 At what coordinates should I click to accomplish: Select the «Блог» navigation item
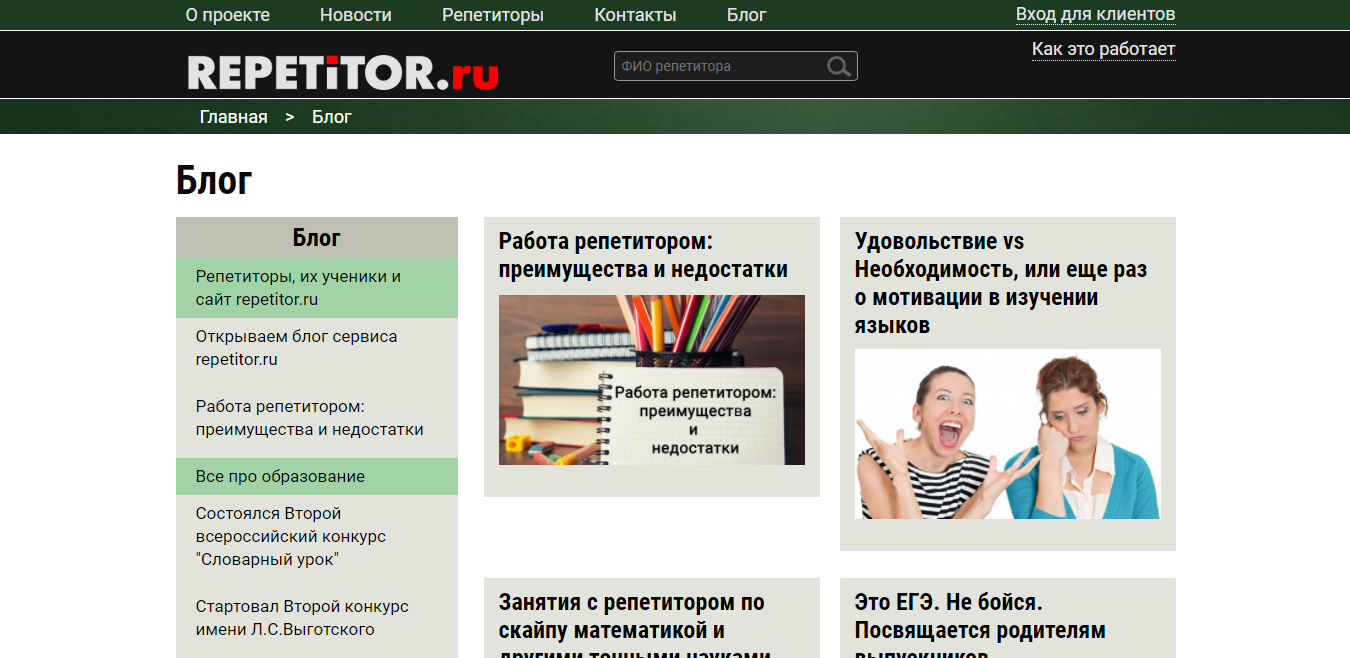tap(746, 15)
